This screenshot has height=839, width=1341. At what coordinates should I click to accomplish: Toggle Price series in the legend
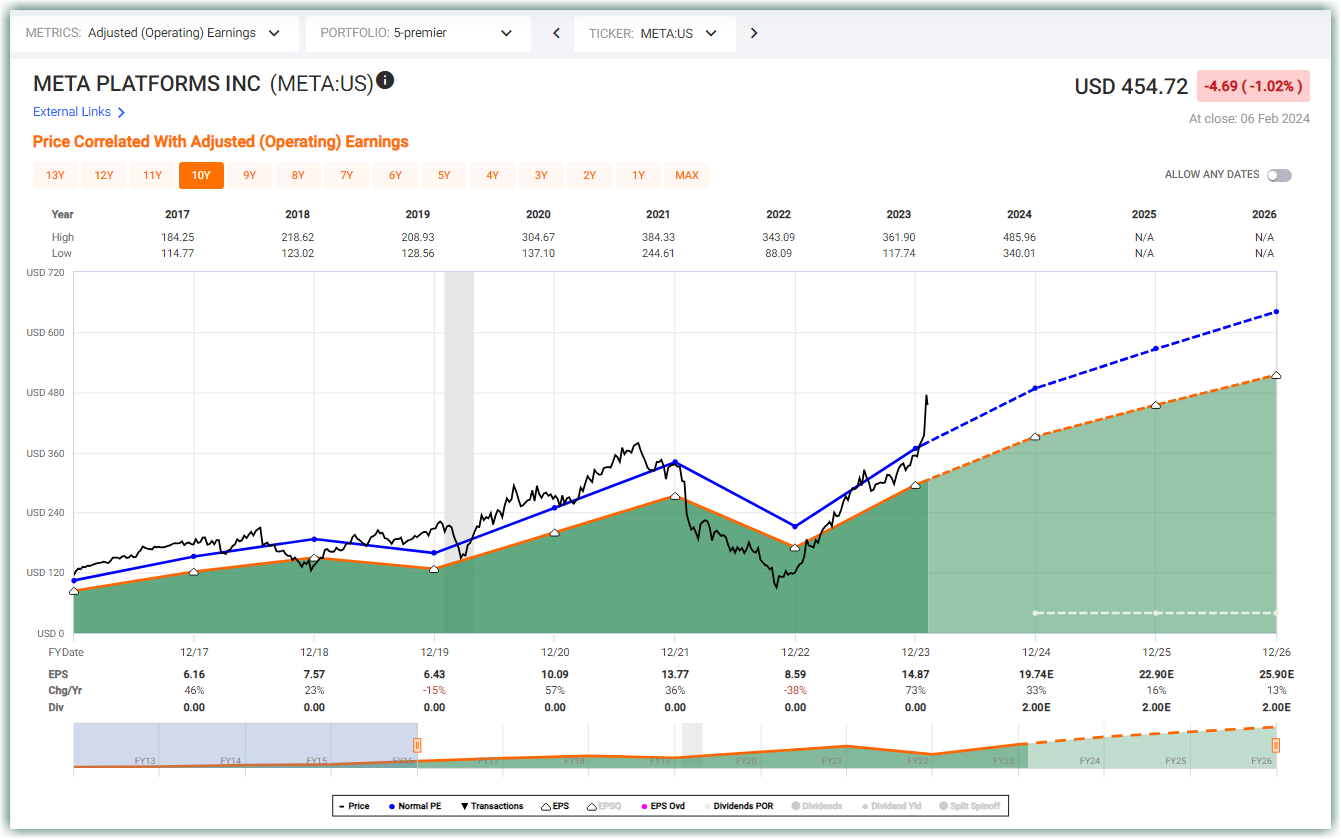pyautogui.click(x=354, y=806)
